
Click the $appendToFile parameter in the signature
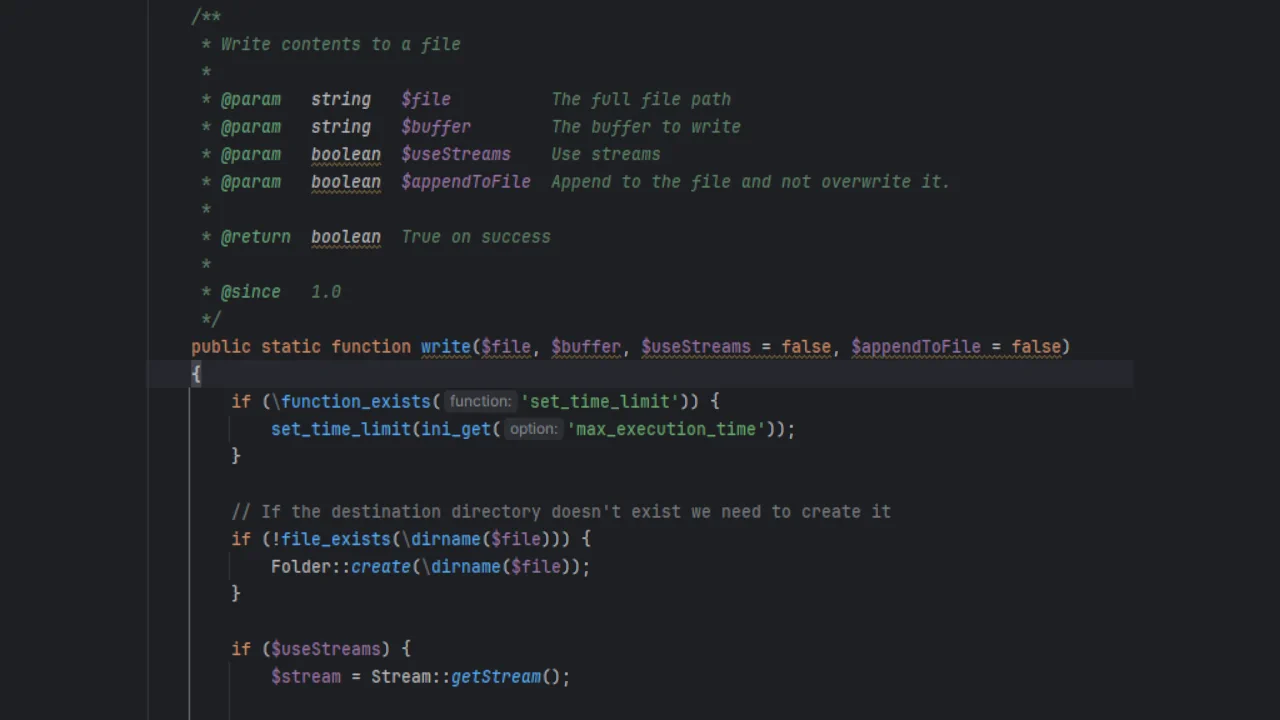915,347
